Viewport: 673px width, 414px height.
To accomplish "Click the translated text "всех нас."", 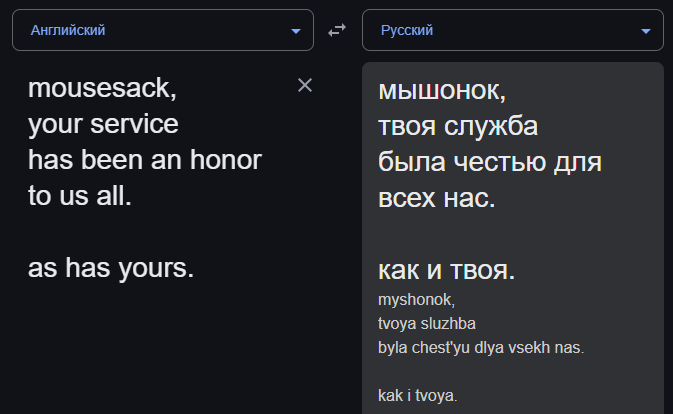I will coord(436,198).
